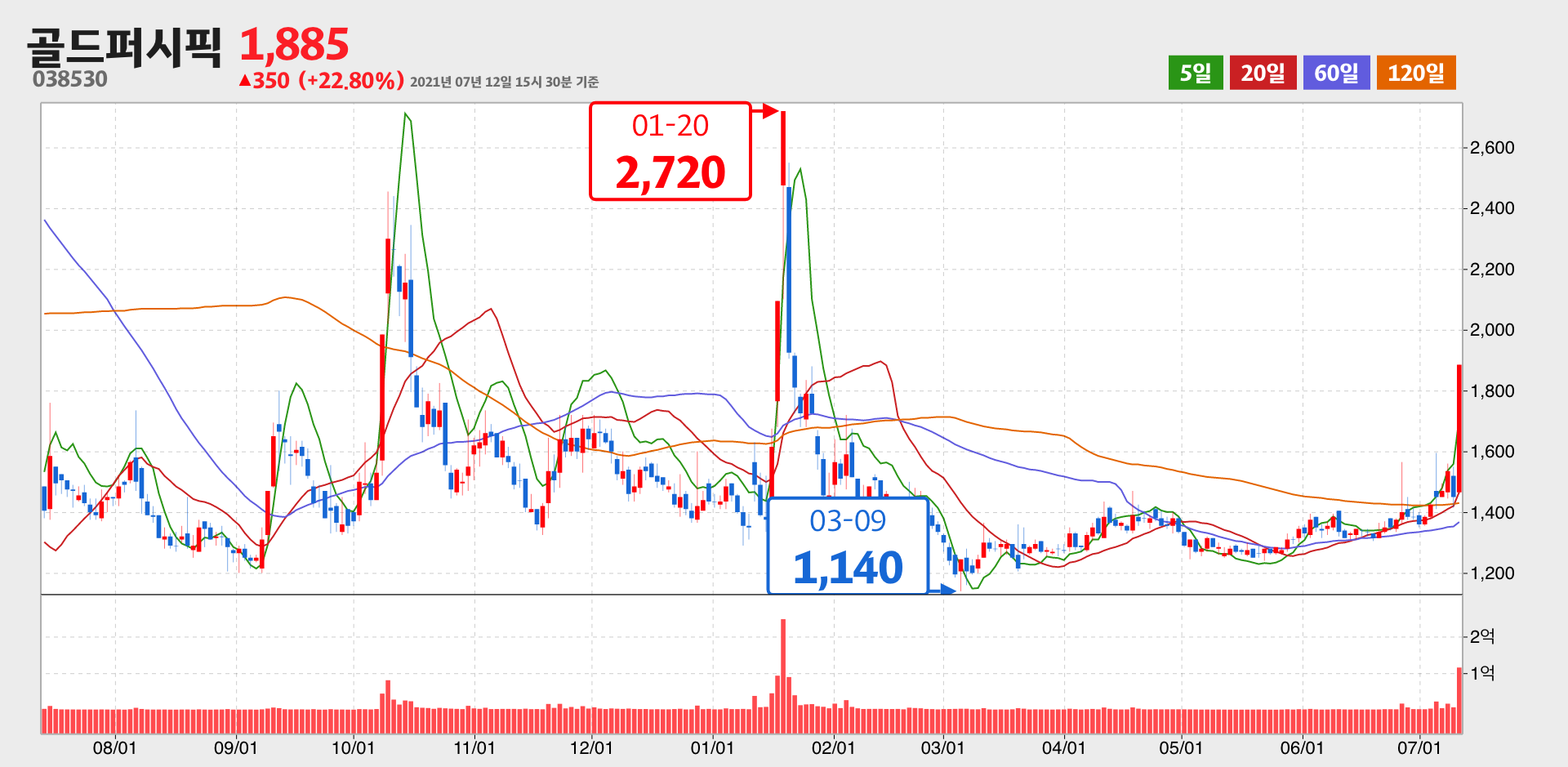Click the 01/01 date axis label
This screenshot has height=767, width=1568.
pyautogui.click(x=712, y=748)
